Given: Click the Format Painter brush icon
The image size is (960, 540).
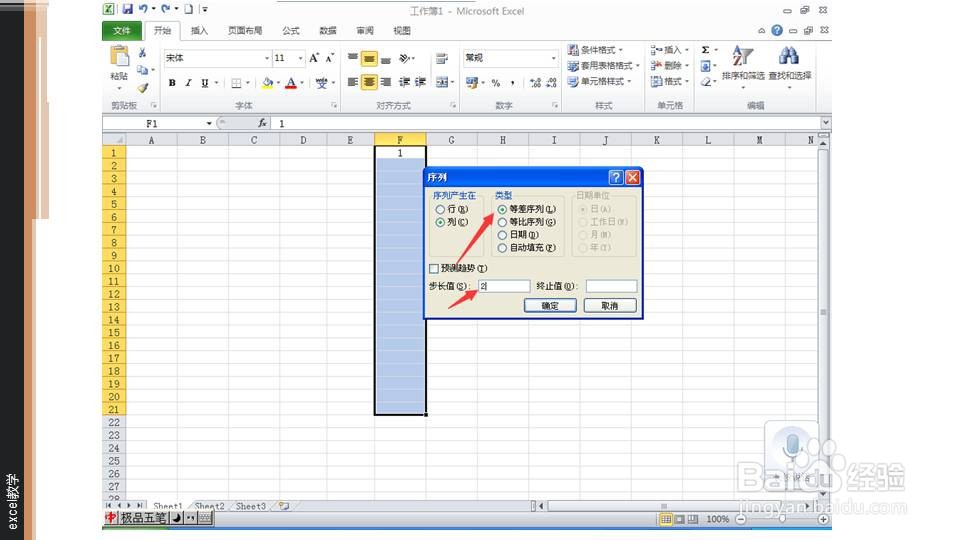Looking at the screenshot, I should coord(143,88).
